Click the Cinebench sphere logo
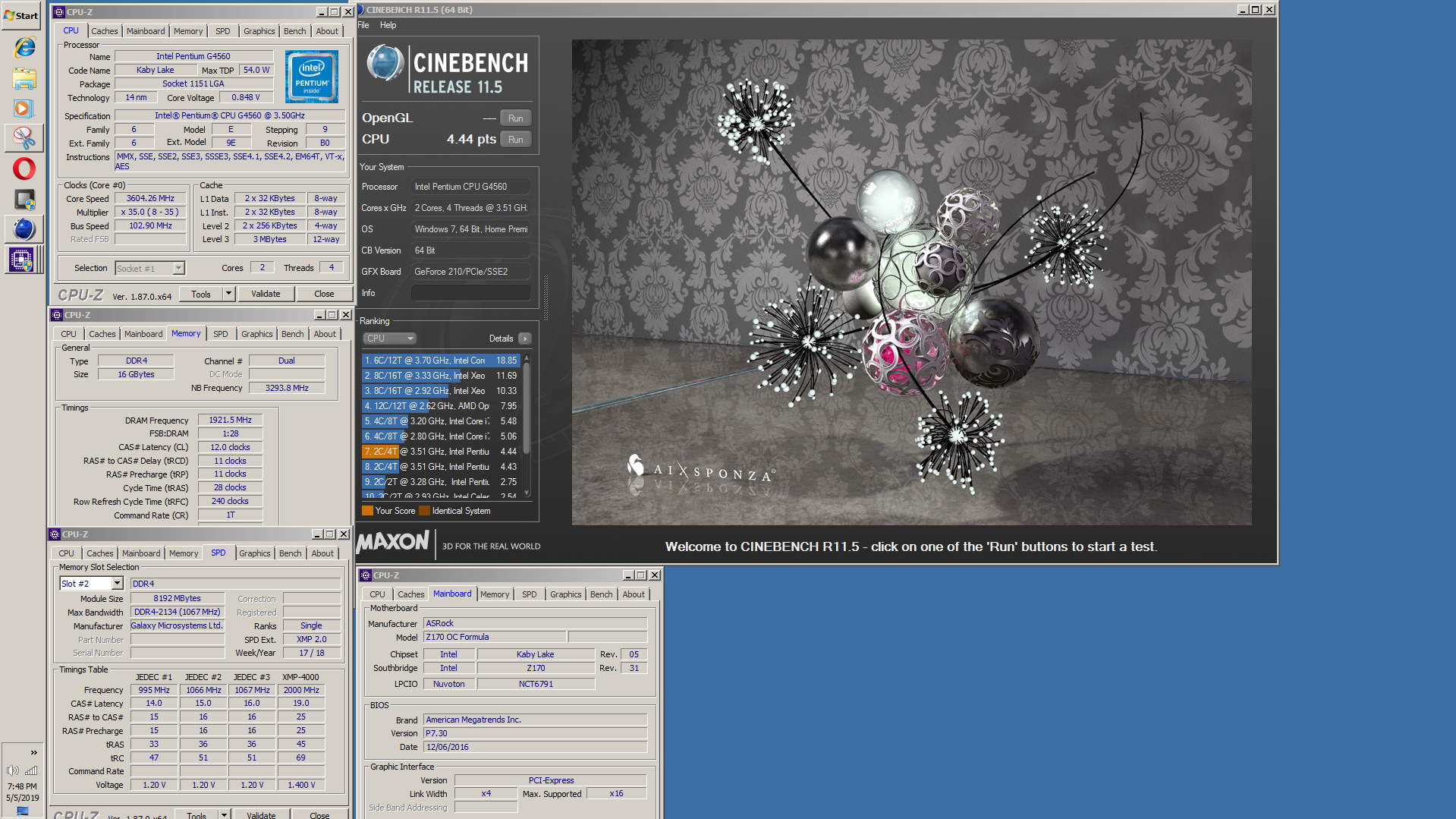Screen dimensions: 1456x819 385,64
